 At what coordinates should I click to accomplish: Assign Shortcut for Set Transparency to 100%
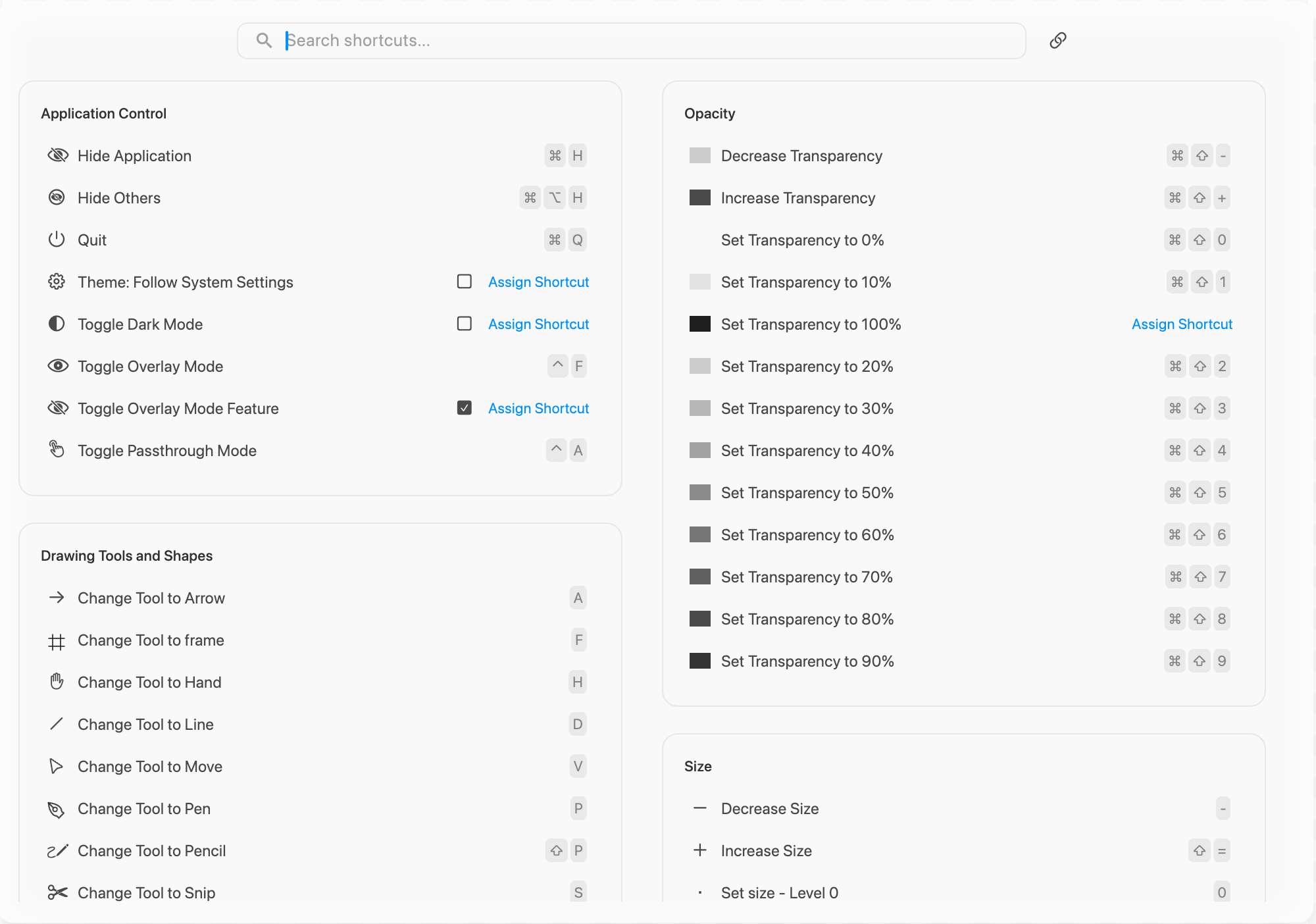tap(1182, 324)
